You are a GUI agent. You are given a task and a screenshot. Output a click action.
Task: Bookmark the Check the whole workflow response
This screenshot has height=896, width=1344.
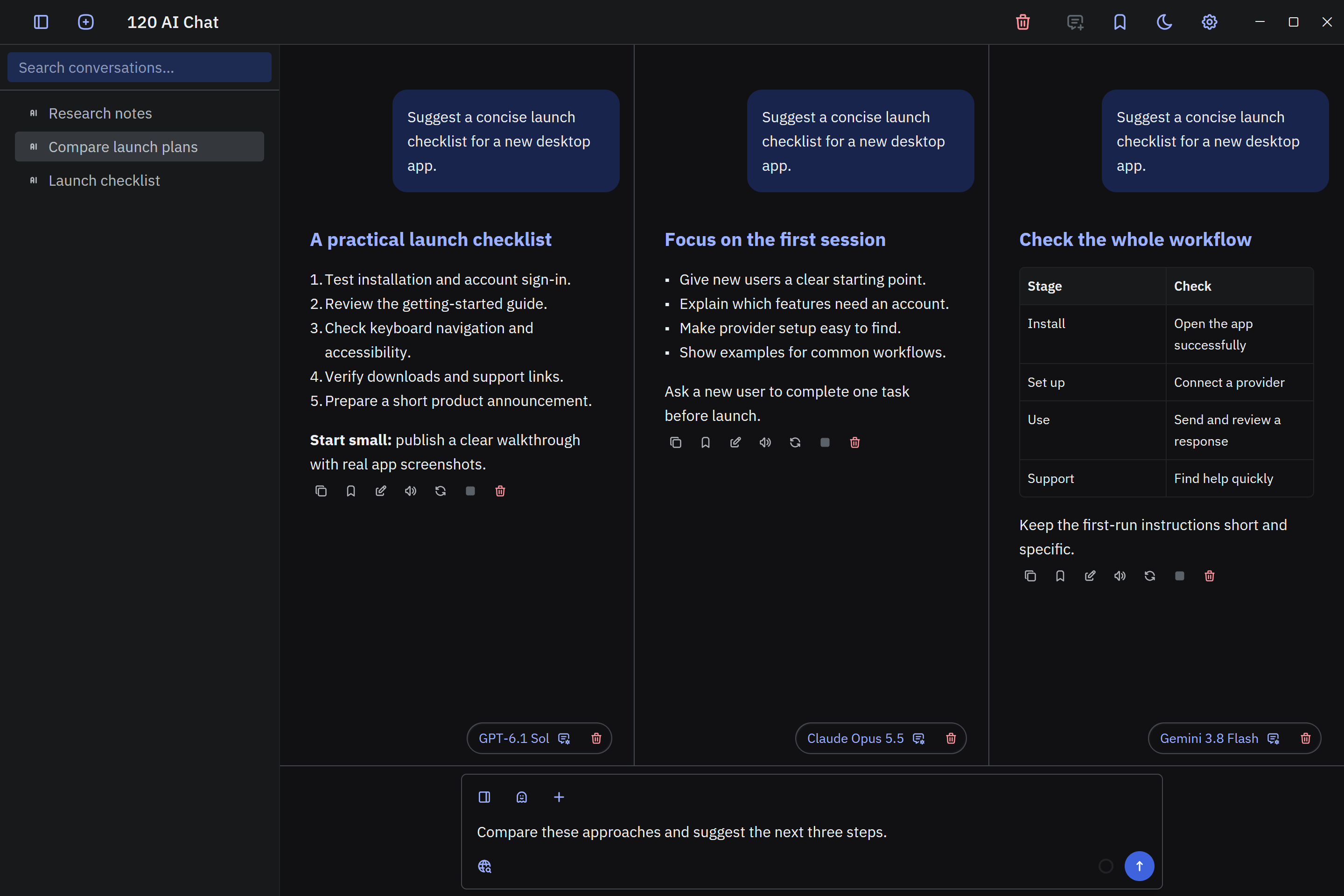coord(1061,576)
